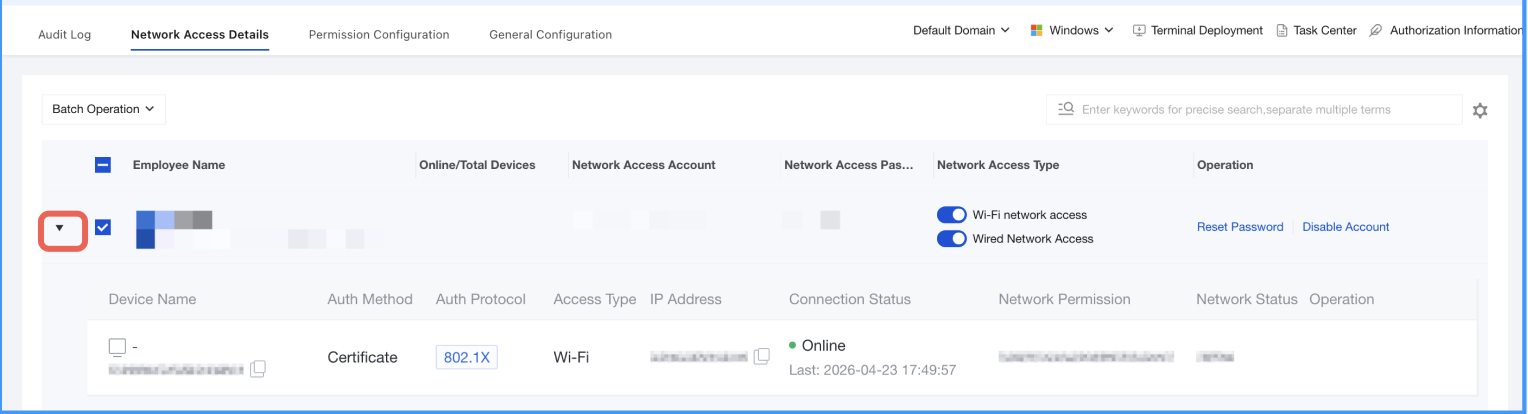1528x414 pixels.
Task: Open the Default Domain dropdown
Action: (x=961, y=31)
